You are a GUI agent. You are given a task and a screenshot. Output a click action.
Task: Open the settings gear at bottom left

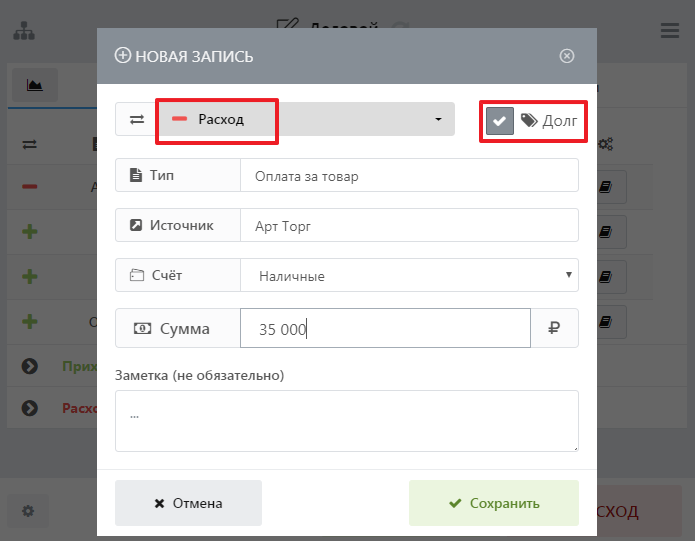tap(28, 511)
